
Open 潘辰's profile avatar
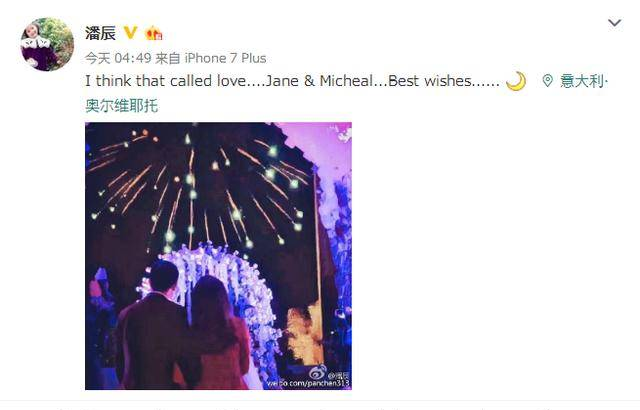click(x=47, y=44)
